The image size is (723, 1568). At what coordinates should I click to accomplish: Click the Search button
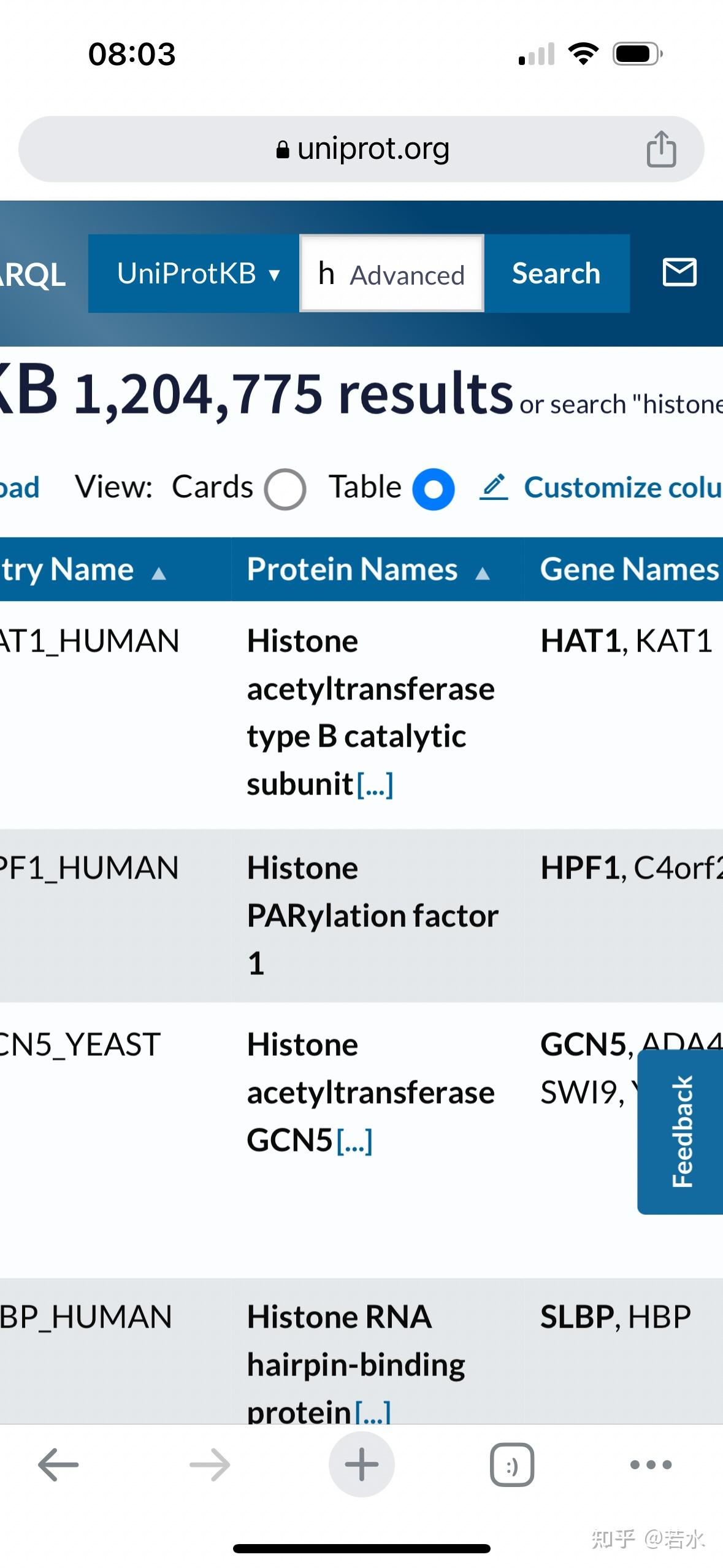click(x=556, y=274)
